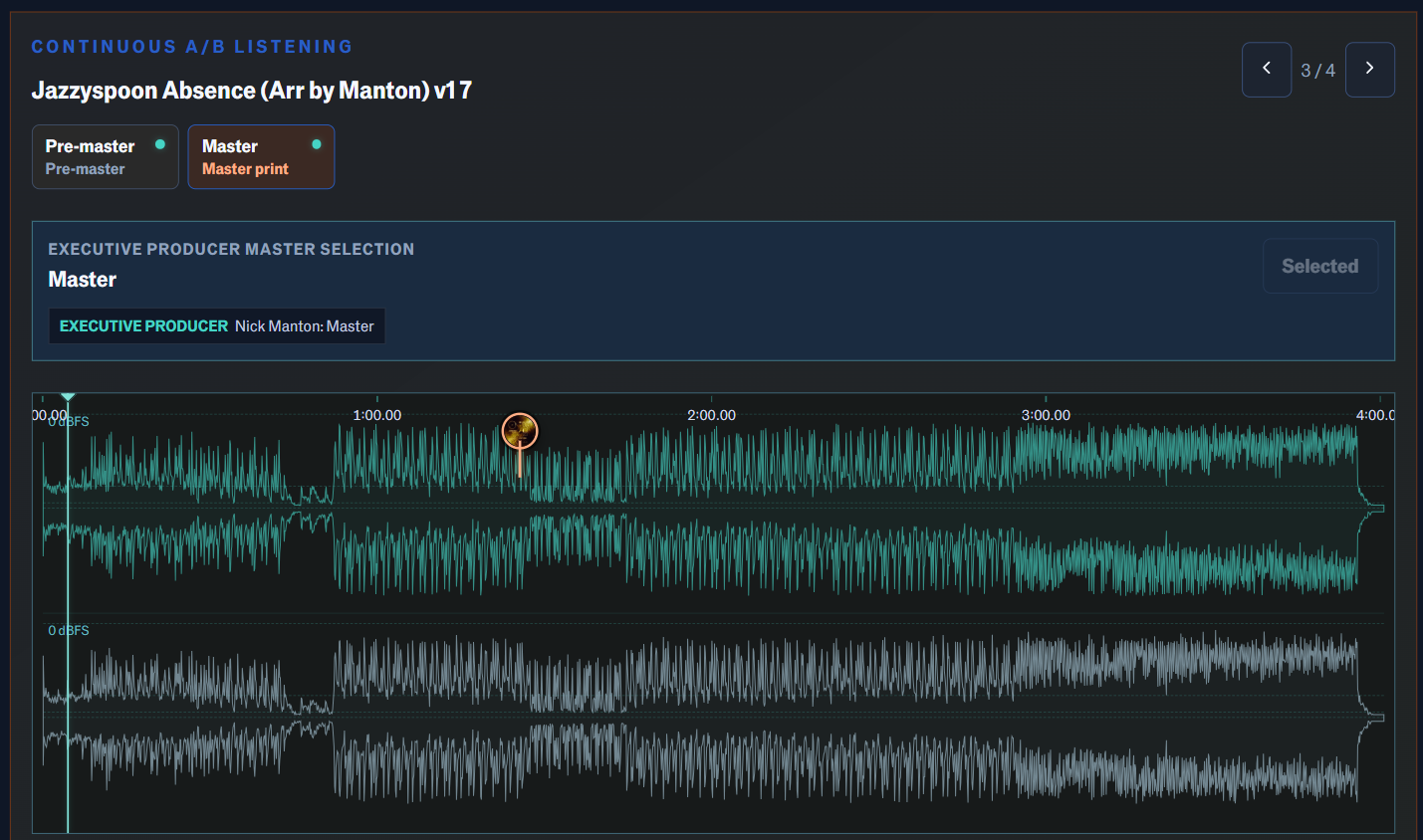Select the Master print version tab

[261, 157]
